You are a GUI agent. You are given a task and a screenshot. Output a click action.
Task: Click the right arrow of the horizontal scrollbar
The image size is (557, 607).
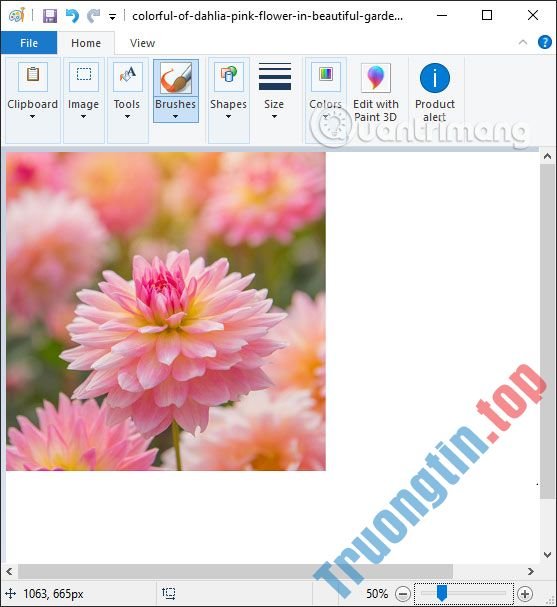531,571
